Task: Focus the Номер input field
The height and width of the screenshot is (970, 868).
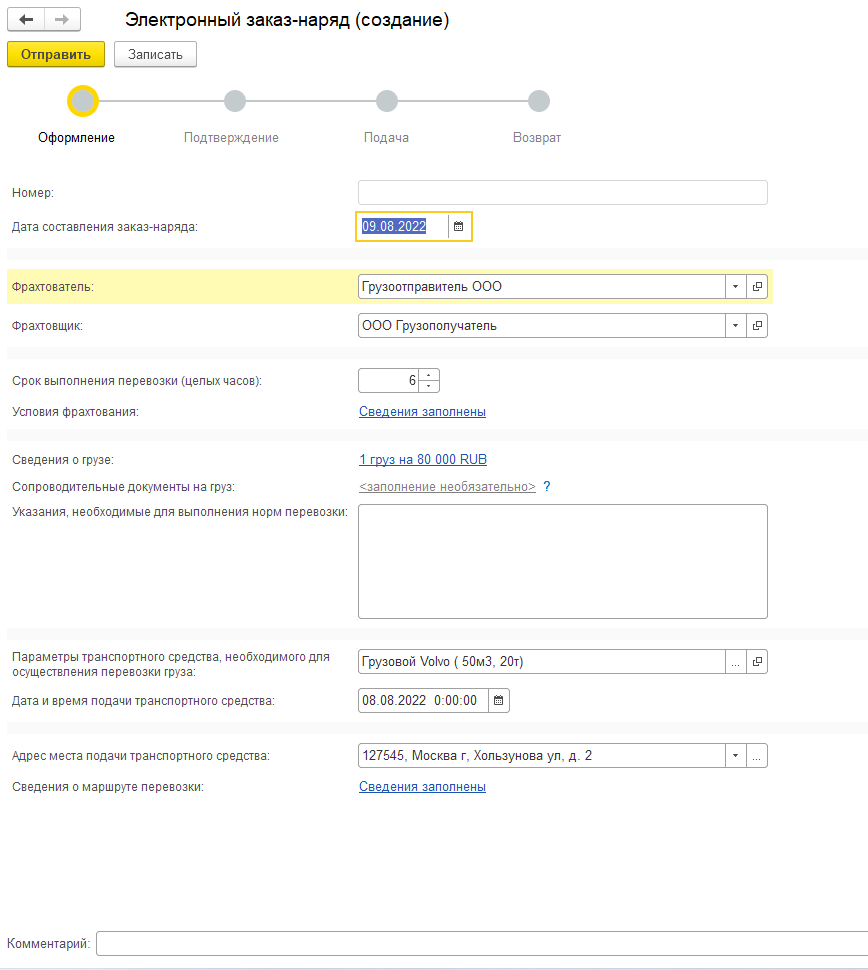Action: [x=563, y=192]
